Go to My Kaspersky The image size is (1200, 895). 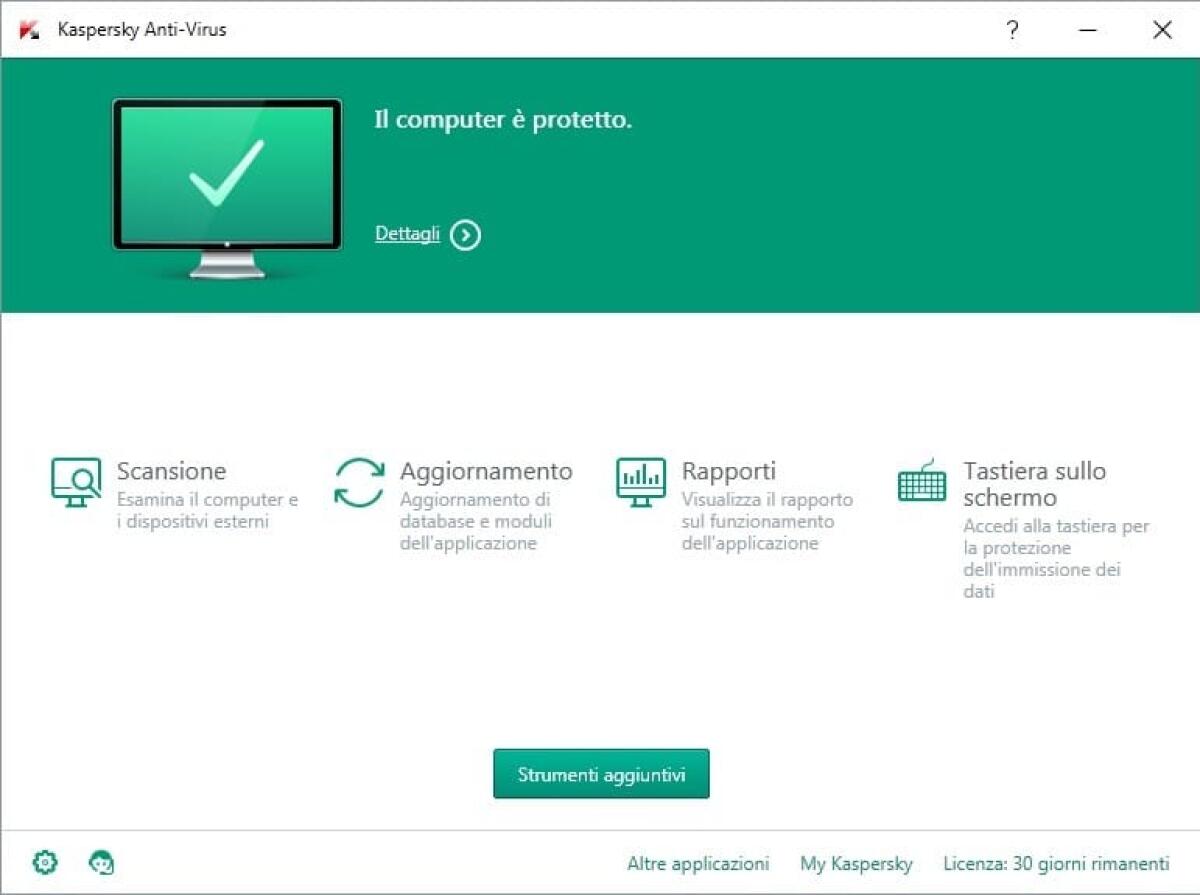pos(856,864)
